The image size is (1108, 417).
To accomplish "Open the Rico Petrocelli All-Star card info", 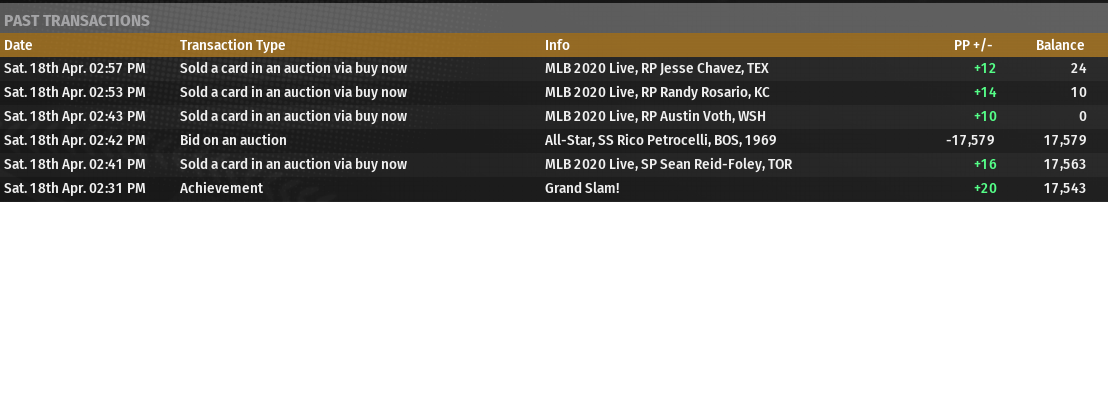I will 660,141.
